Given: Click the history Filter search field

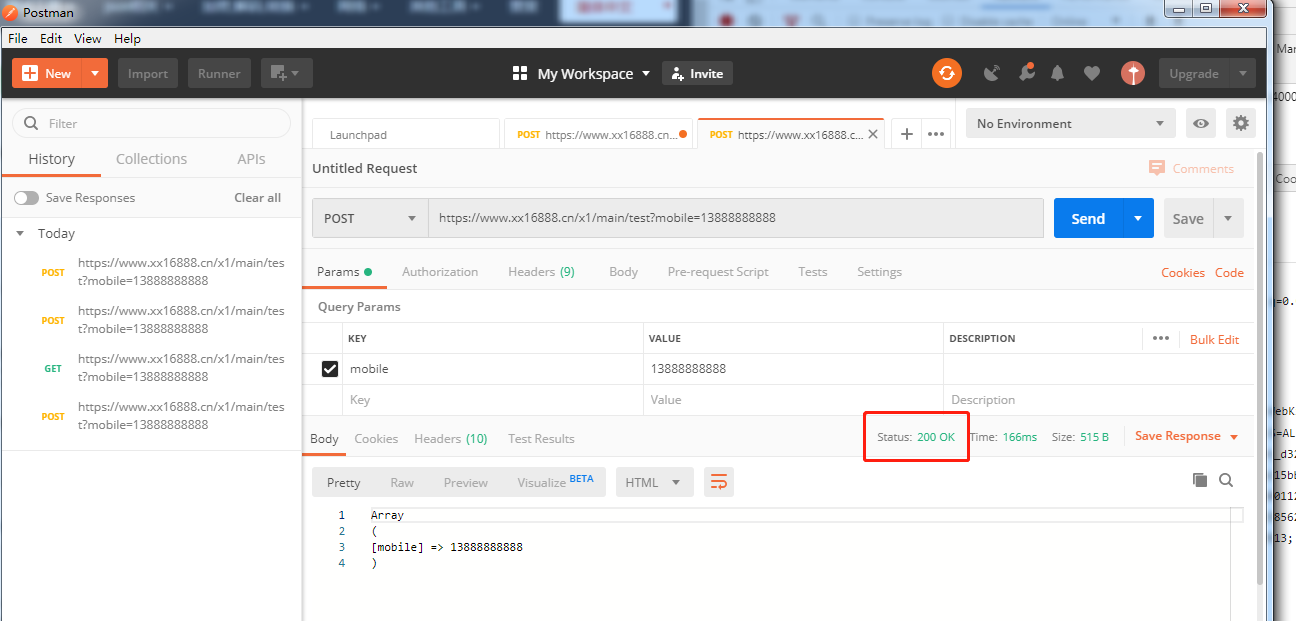Looking at the screenshot, I should click(x=151, y=124).
